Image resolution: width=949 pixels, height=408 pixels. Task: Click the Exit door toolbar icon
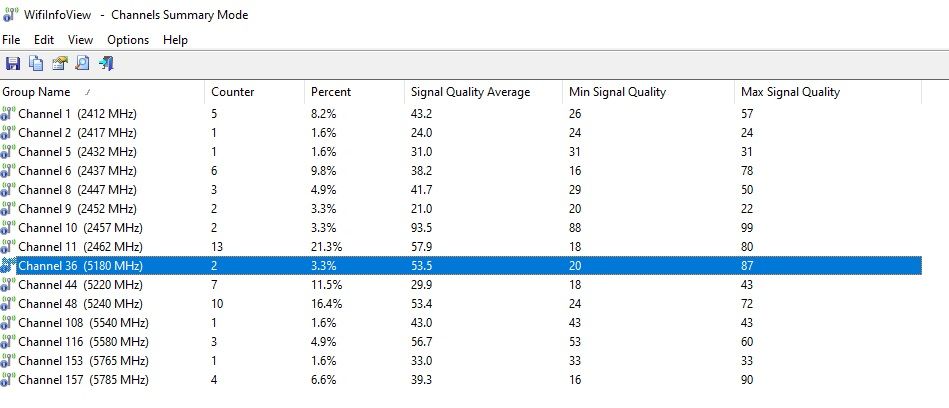[105, 64]
